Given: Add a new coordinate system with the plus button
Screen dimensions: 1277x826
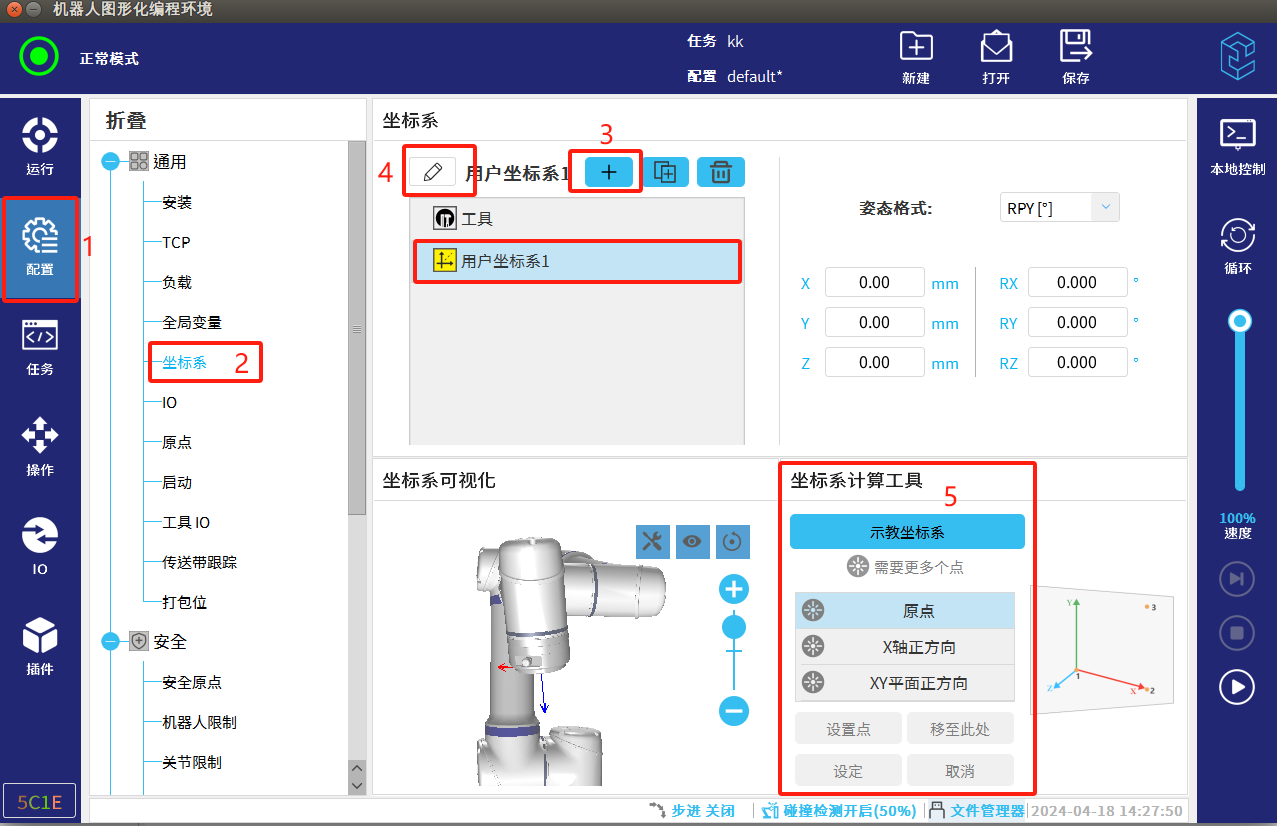Looking at the screenshot, I should (608, 172).
